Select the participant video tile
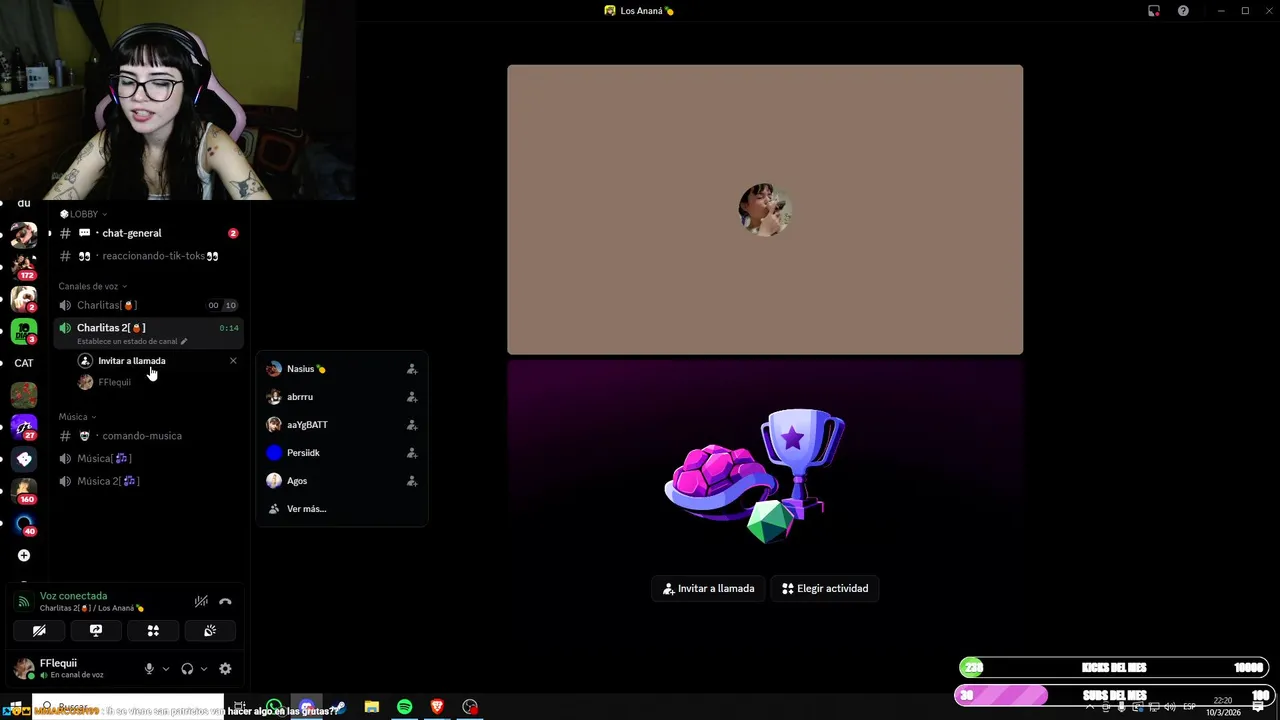This screenshot has height=720, width=1280. coord(765,210)
